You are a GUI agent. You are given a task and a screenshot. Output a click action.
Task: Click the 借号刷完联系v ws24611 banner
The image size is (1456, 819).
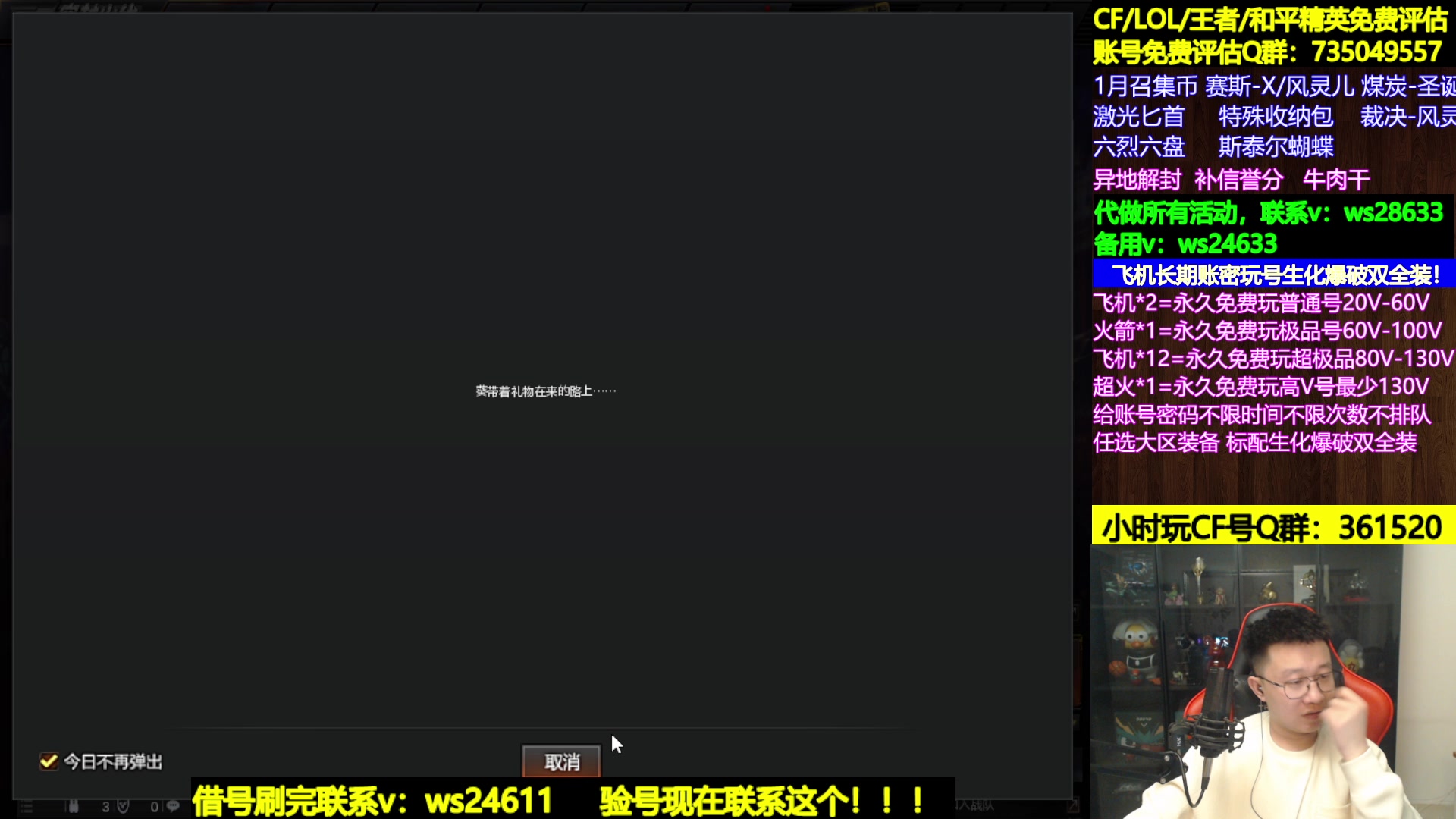(373, 801)
